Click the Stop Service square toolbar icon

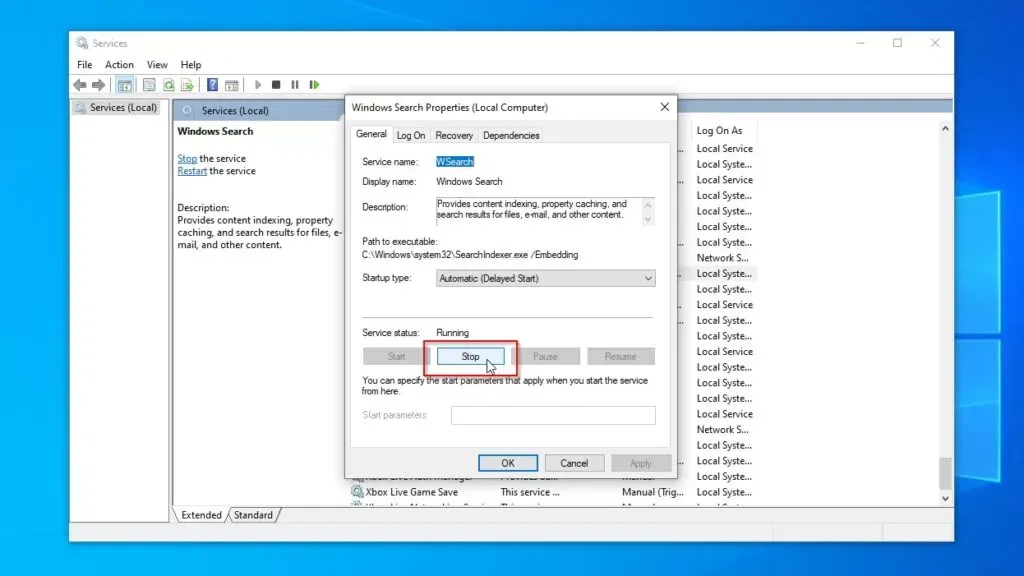pyautogui.click(x=276, y=85)
